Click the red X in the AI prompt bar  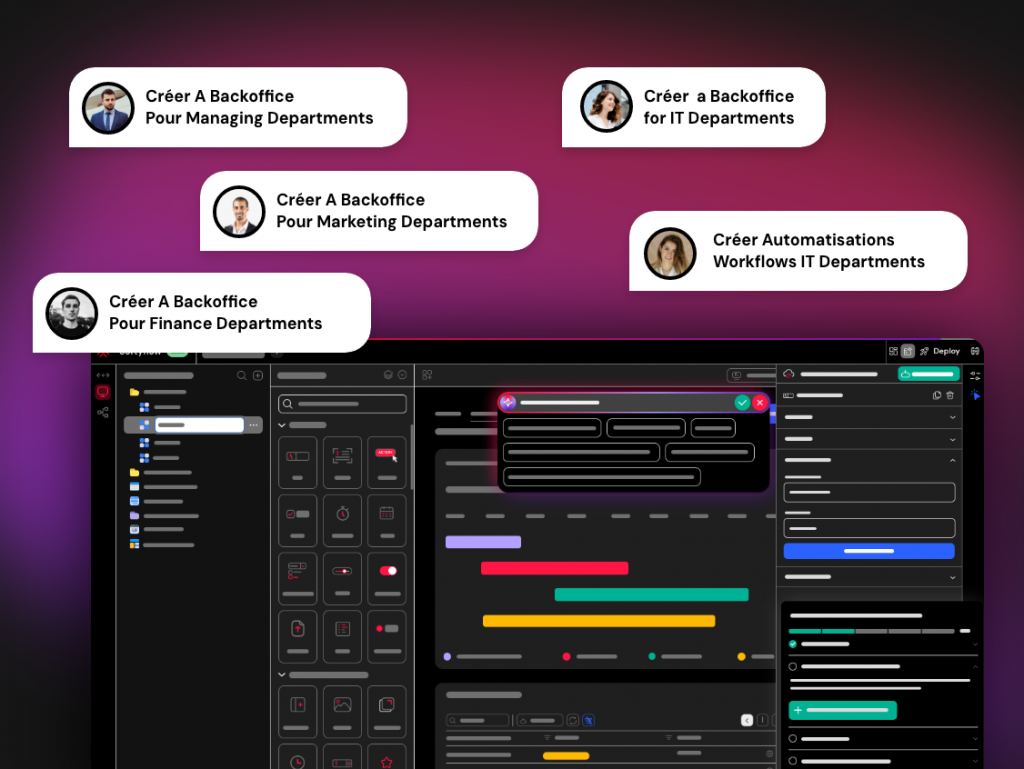click(x=760, y=402)
